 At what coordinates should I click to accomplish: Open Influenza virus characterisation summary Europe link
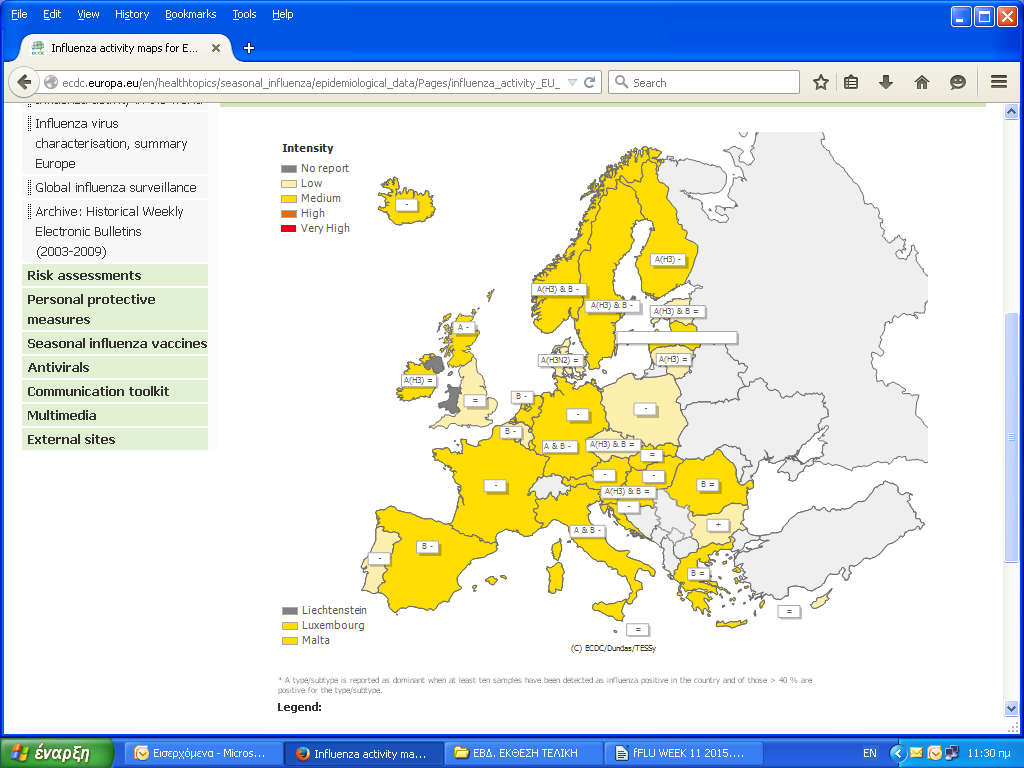coord(111,143)
